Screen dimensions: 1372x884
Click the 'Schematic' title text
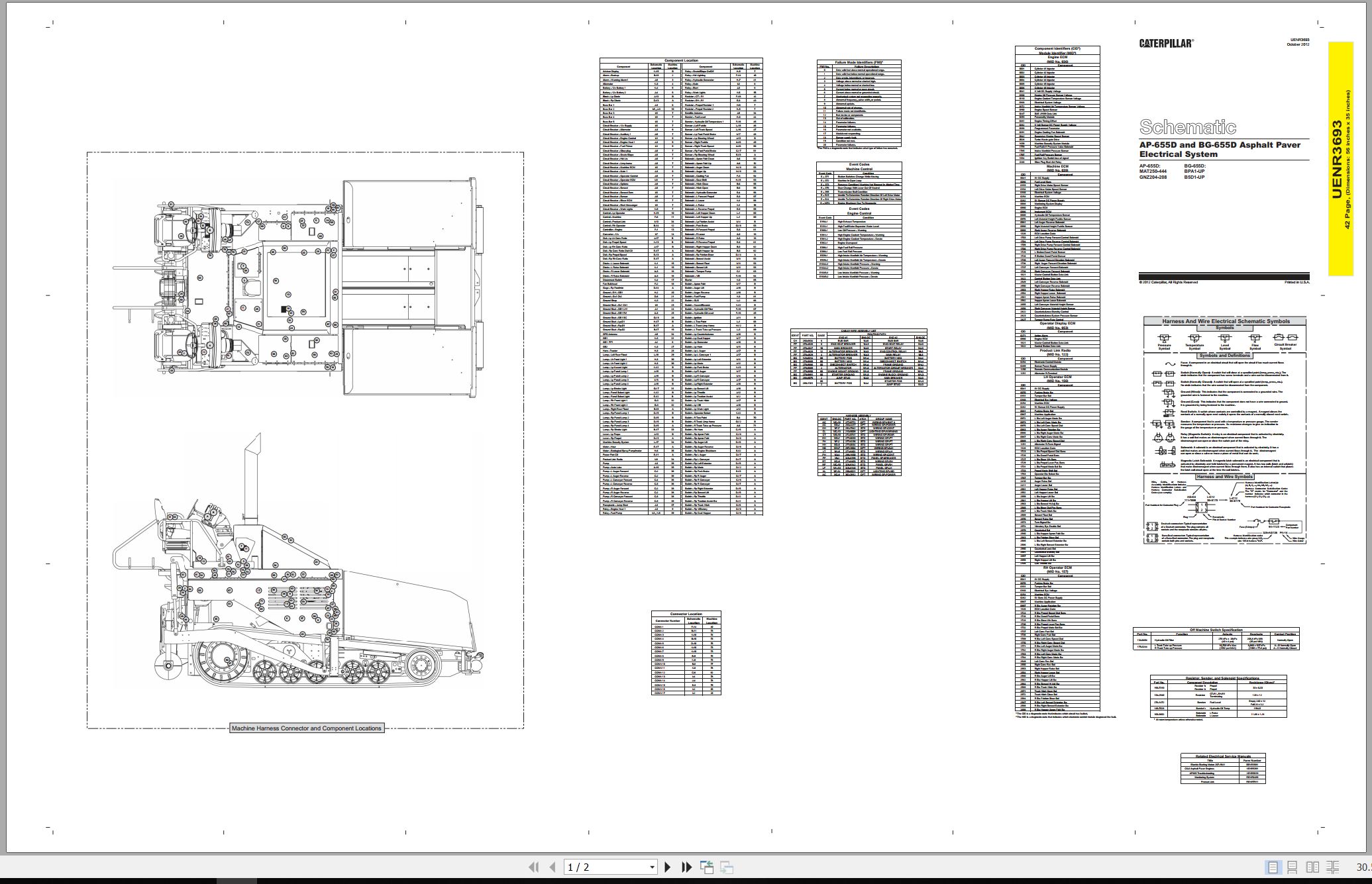click(x=1187, y=126)
